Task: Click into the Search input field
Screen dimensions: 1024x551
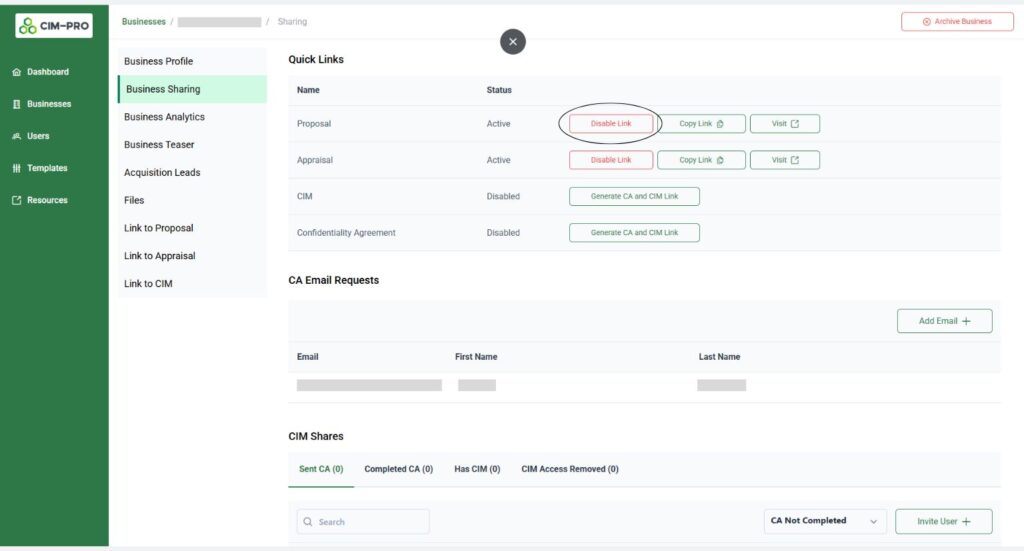Action: [x=363, y=522]
